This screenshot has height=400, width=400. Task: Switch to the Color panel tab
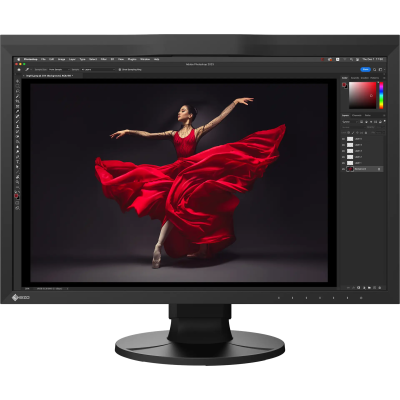(345, 78)
